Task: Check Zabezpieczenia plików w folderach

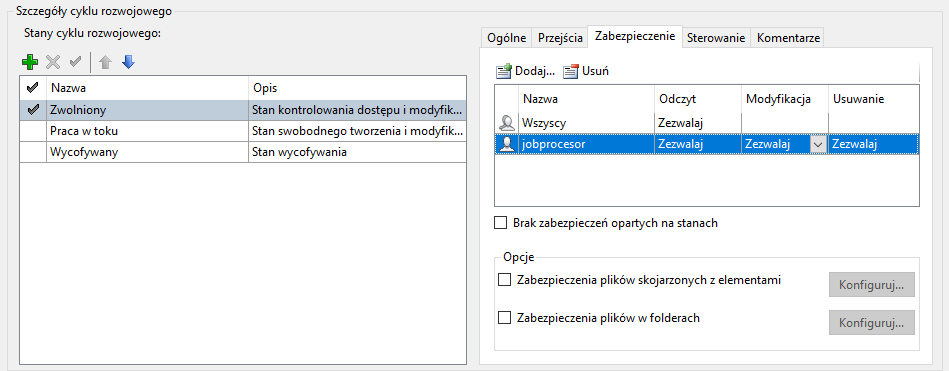Action: (504, 317)
